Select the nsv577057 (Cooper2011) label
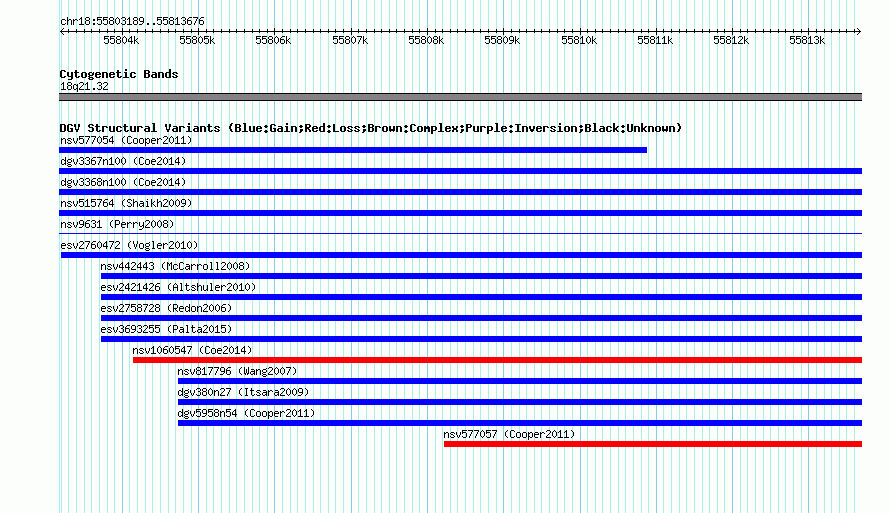 click(509, 434)
